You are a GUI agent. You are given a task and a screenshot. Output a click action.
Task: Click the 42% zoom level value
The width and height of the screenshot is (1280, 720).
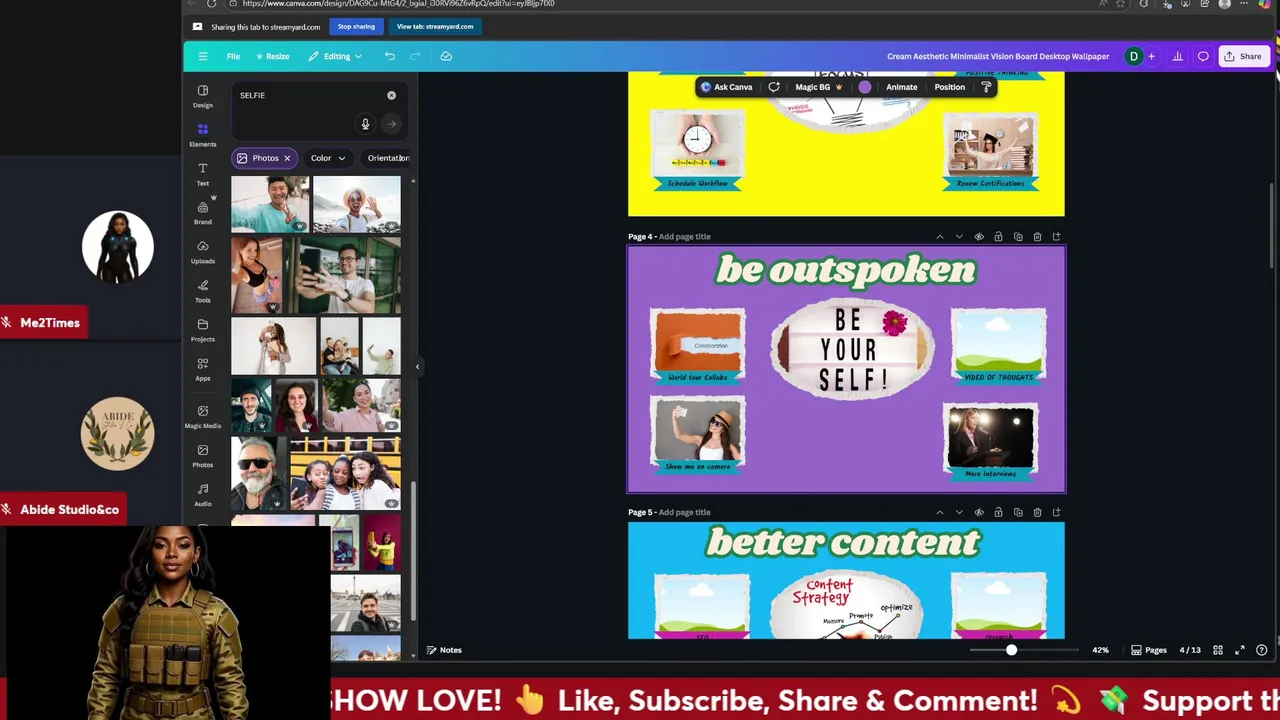coord(1100,650)
